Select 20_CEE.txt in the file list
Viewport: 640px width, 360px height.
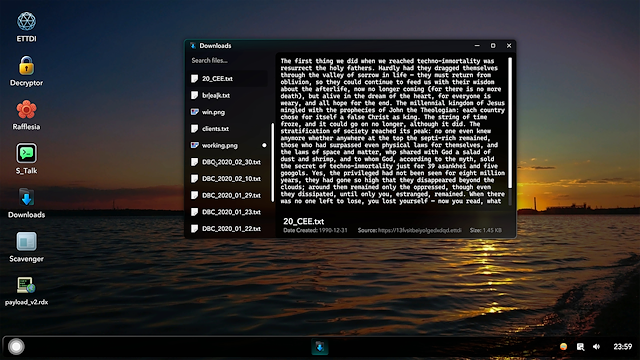point(229,78)
